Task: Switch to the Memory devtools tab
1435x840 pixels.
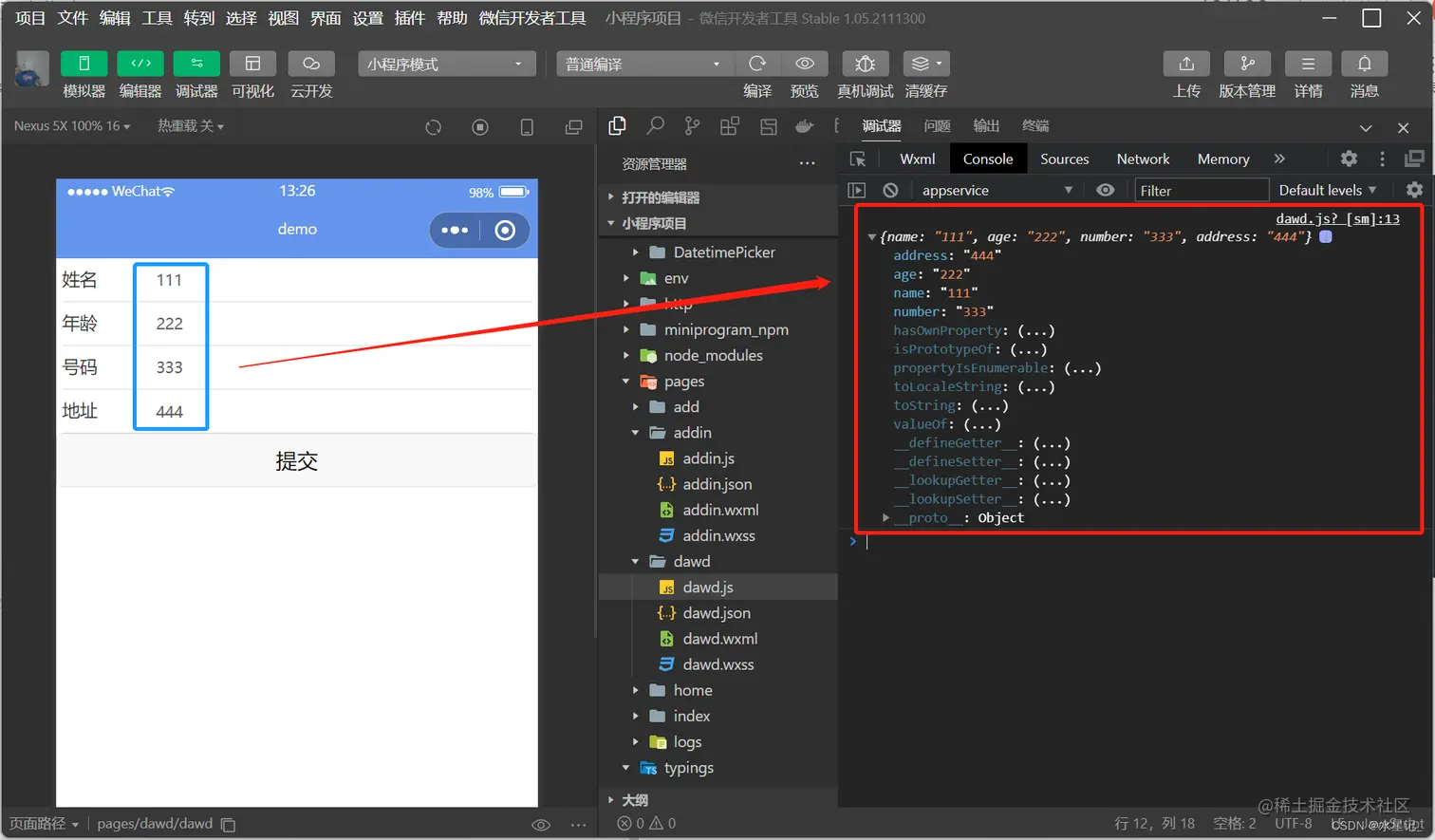Action: [x=1222, y=159]
